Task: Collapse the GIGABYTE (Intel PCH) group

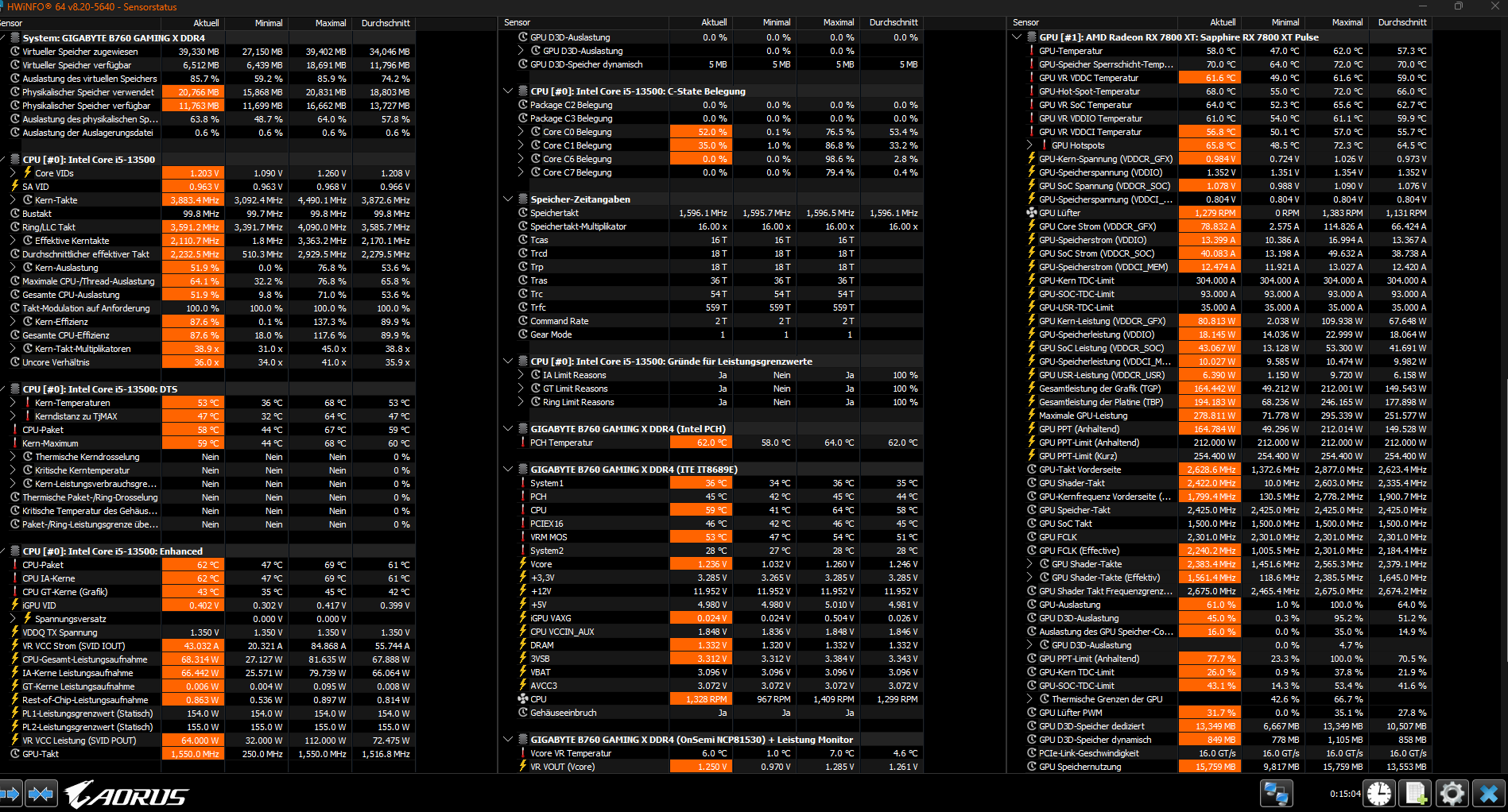Action: 508,429
